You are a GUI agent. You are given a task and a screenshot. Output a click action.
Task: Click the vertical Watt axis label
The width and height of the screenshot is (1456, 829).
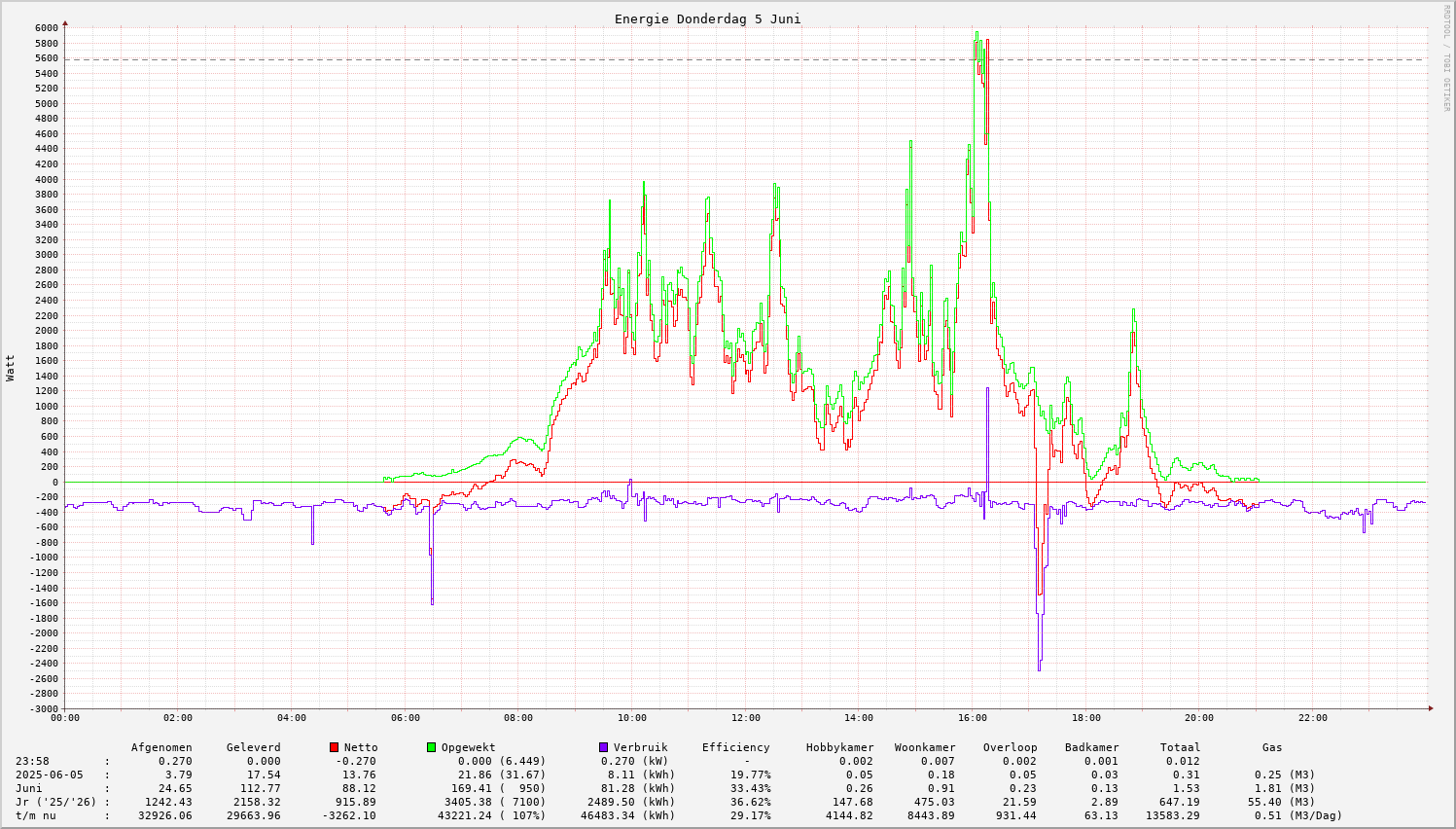pos(11,368)
